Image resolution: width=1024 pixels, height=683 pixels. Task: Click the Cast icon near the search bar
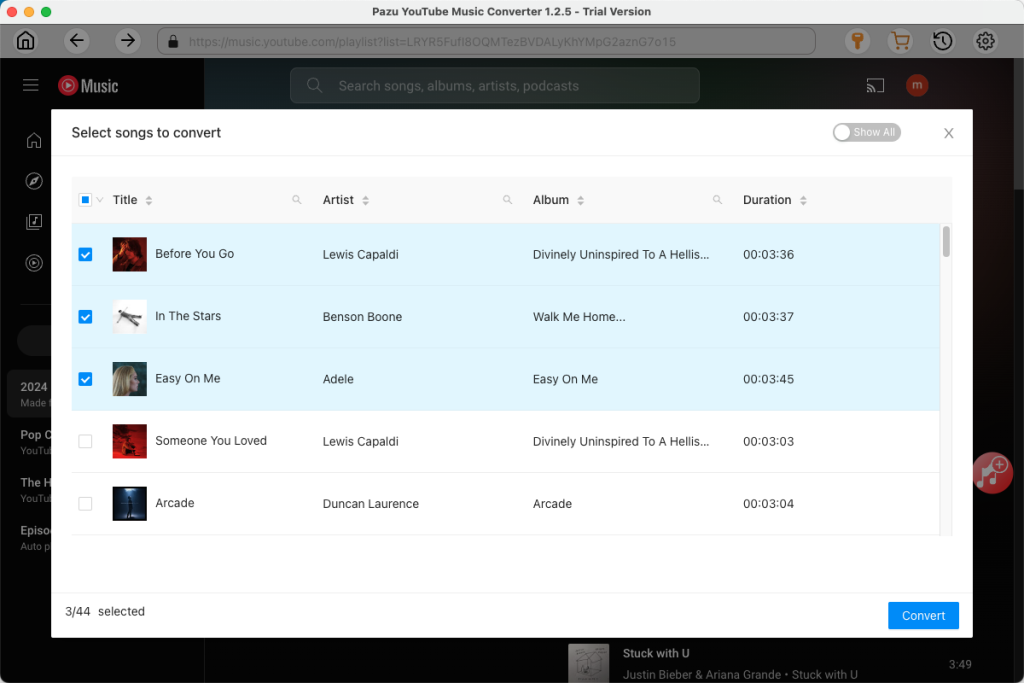point(875,86)
